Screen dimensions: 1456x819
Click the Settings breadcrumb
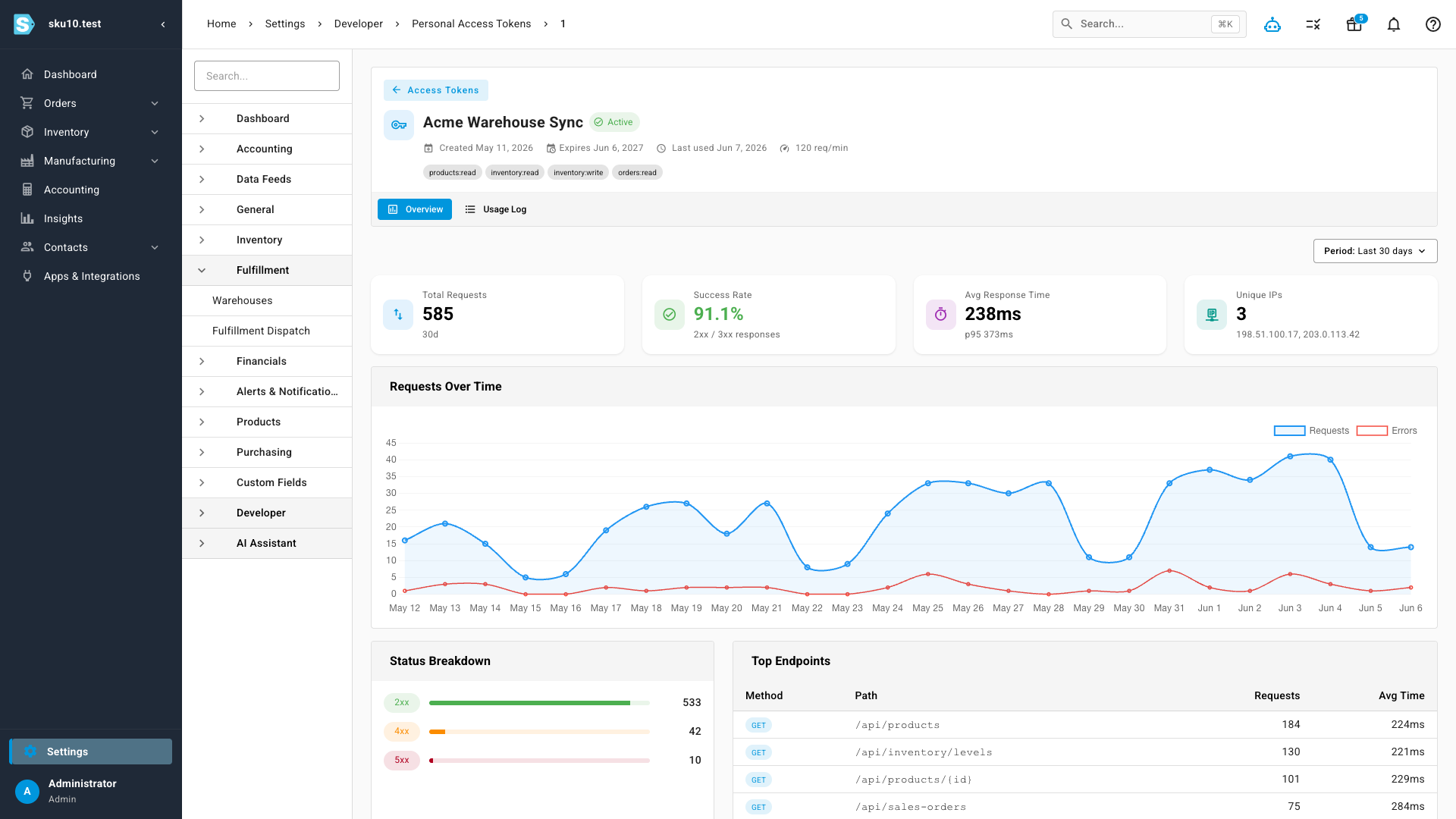pyautogui.click(x=285, y=24)
